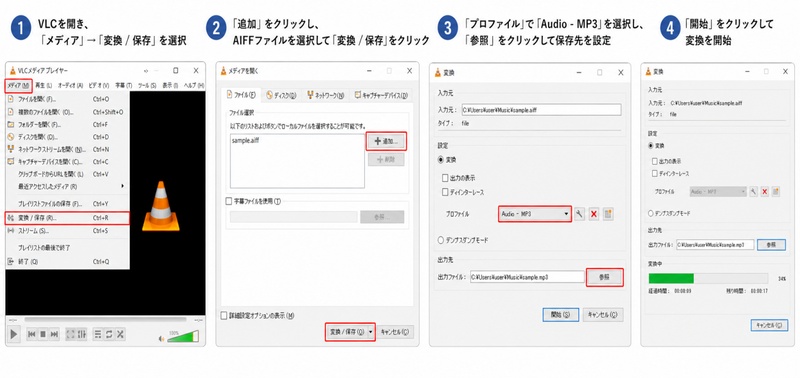Select 終了 (Q) menu entry
The image size is (800, 378).
pyautogui.click(x=67, y=262)
